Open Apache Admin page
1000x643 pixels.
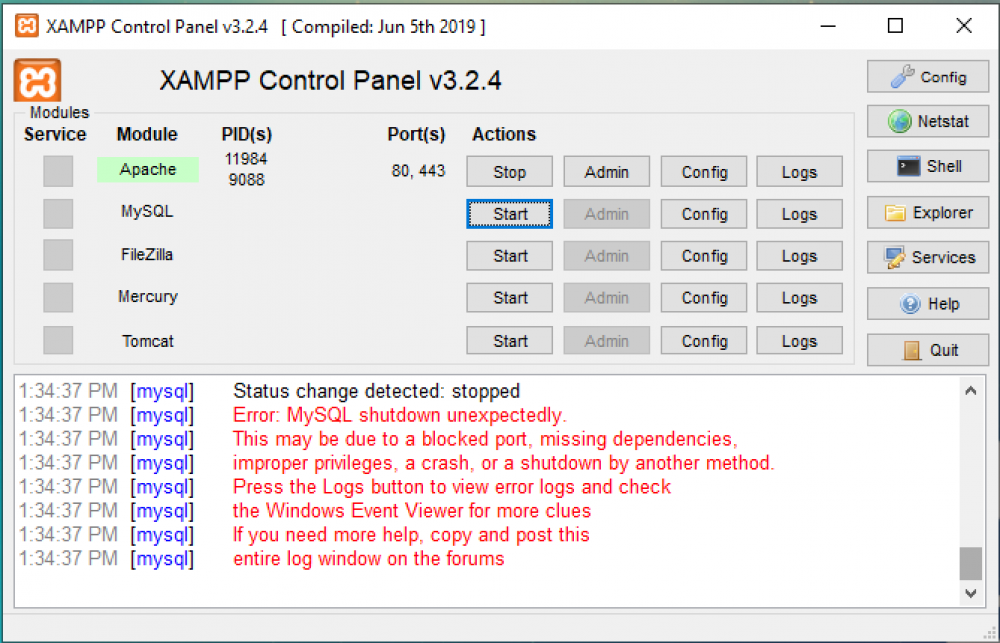[606, 172]
